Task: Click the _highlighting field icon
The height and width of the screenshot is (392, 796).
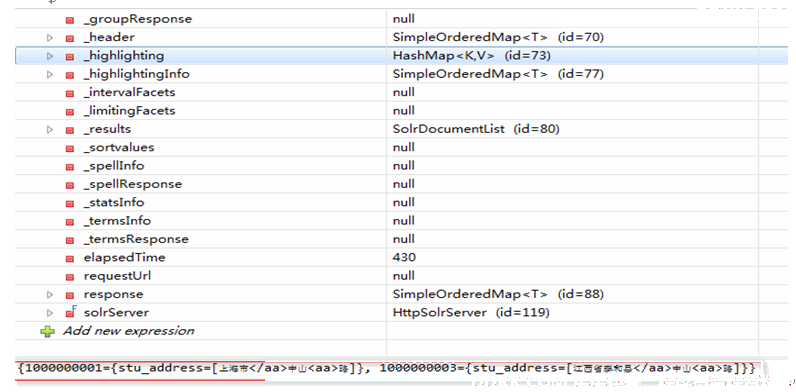Action: pos(70,56)
